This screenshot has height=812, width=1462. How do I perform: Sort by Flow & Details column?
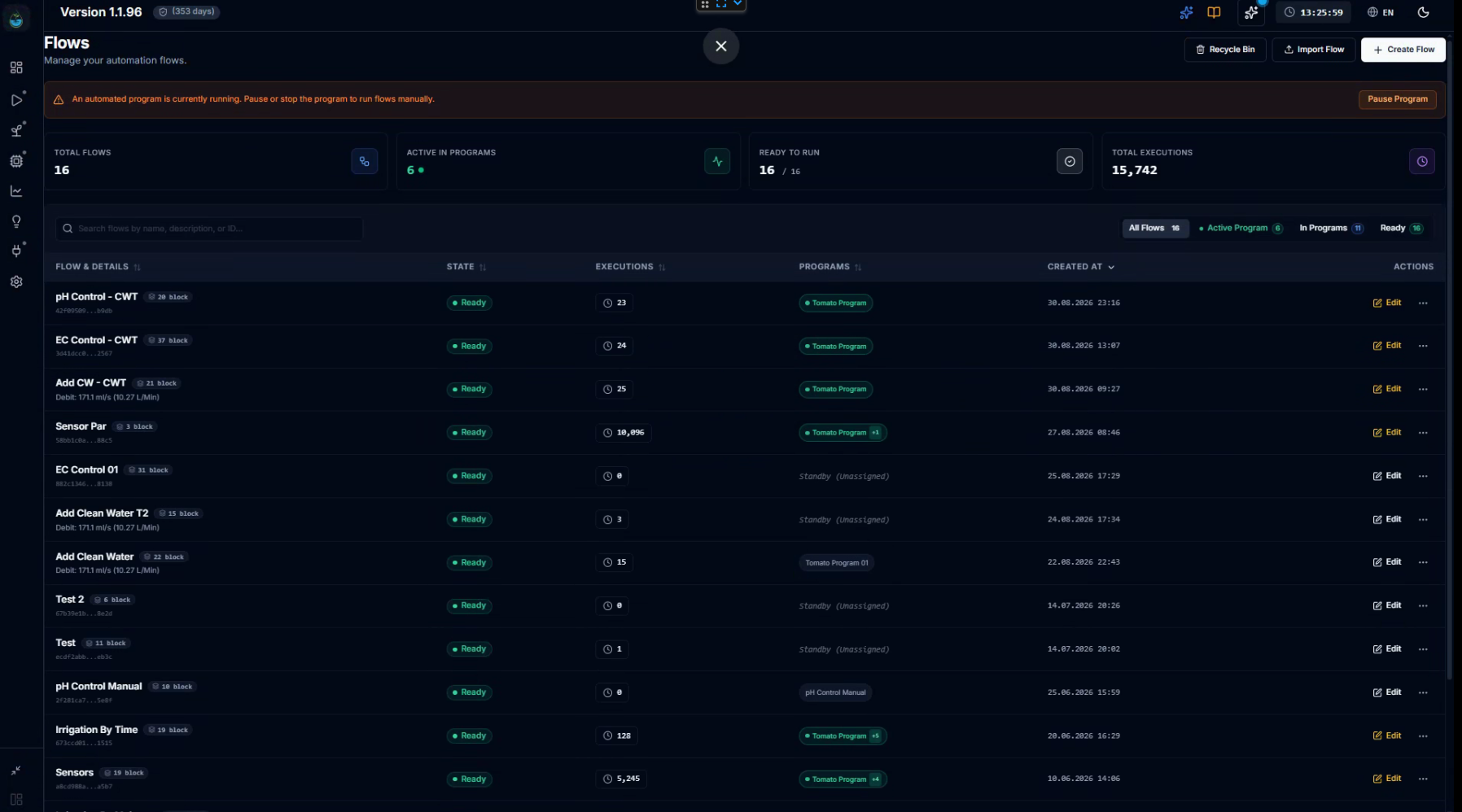[x=98, y=267]
